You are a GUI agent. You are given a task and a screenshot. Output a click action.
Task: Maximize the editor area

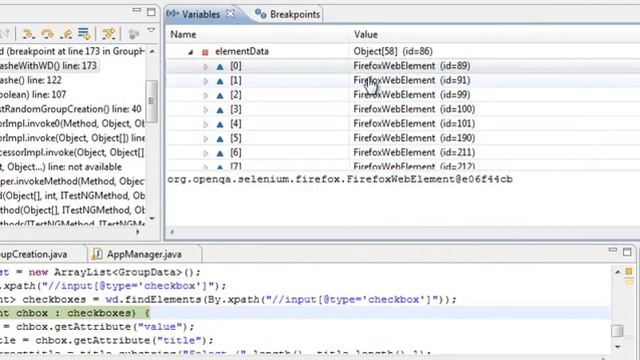point(627,252)
